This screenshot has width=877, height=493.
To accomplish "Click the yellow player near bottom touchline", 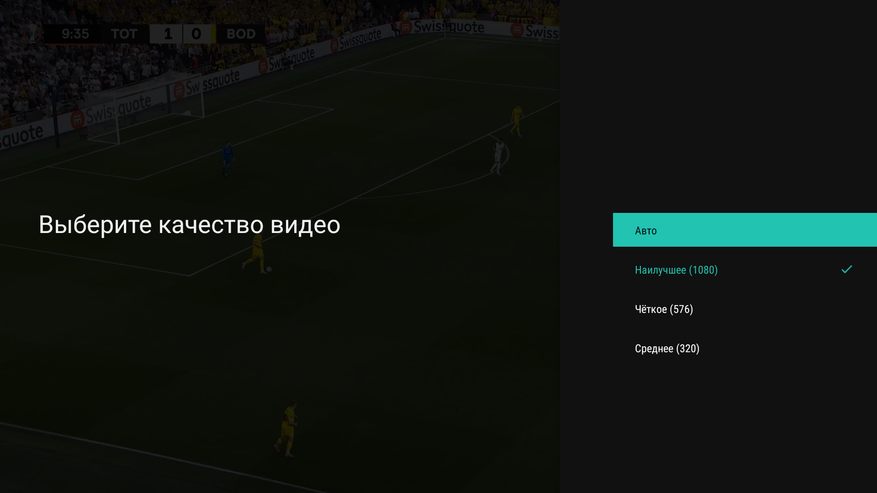I will click(287, 430).
